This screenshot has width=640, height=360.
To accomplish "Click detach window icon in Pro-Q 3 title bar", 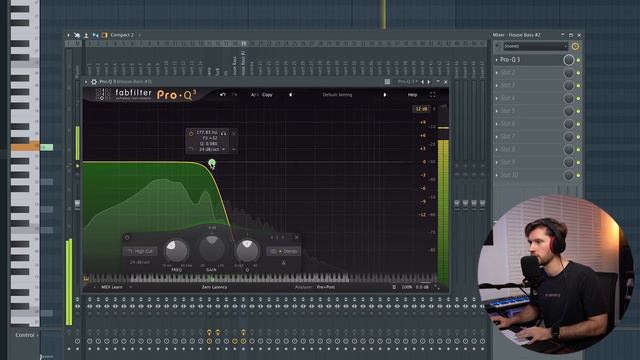I will click(387, 82).
